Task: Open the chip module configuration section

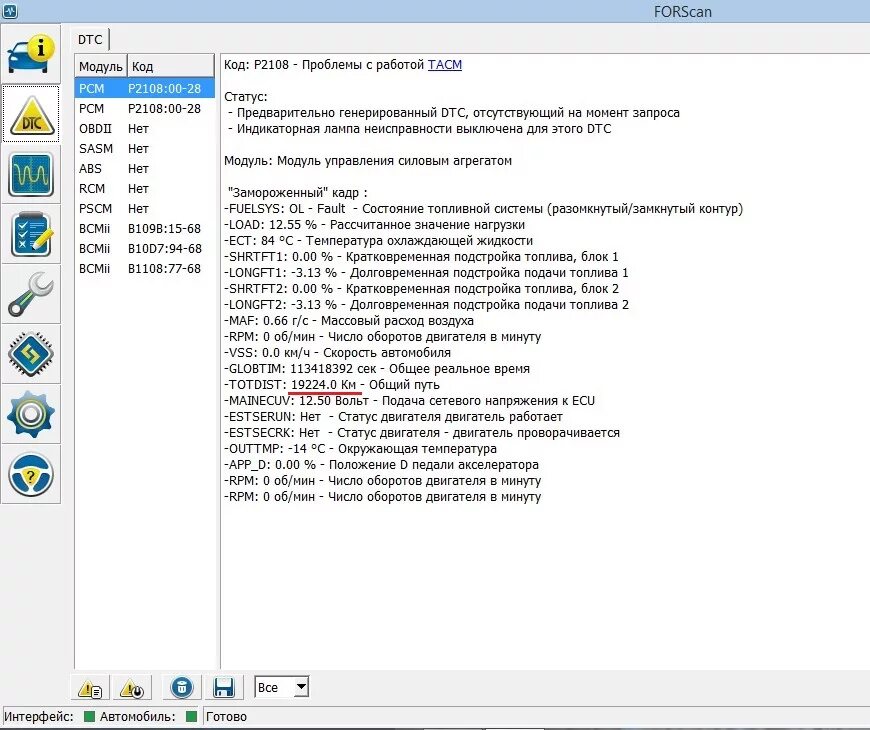Action: 31,354
